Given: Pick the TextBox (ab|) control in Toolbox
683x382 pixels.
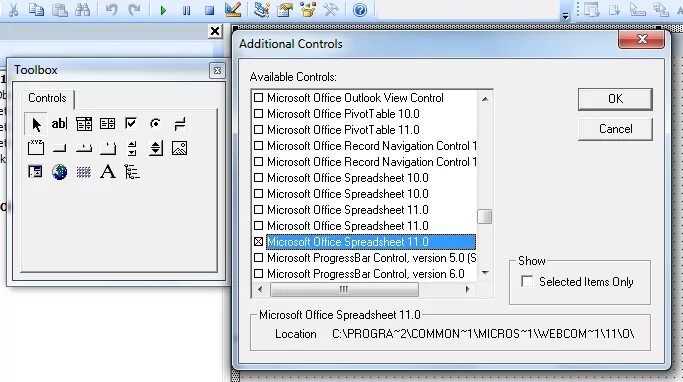Looking at the screenshot, I should point(59,124).
